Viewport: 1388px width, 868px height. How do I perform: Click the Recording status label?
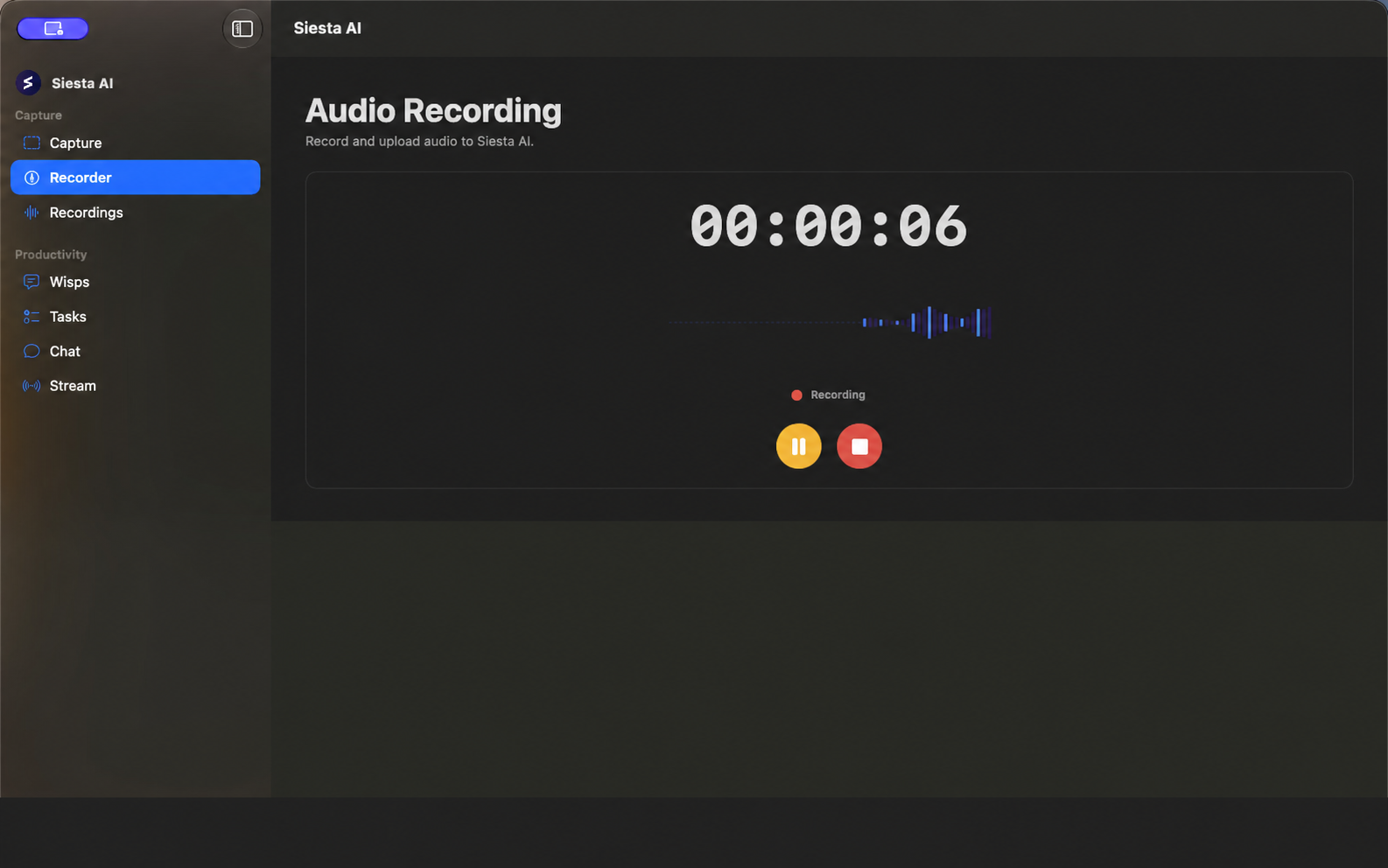tap(838, 395)
